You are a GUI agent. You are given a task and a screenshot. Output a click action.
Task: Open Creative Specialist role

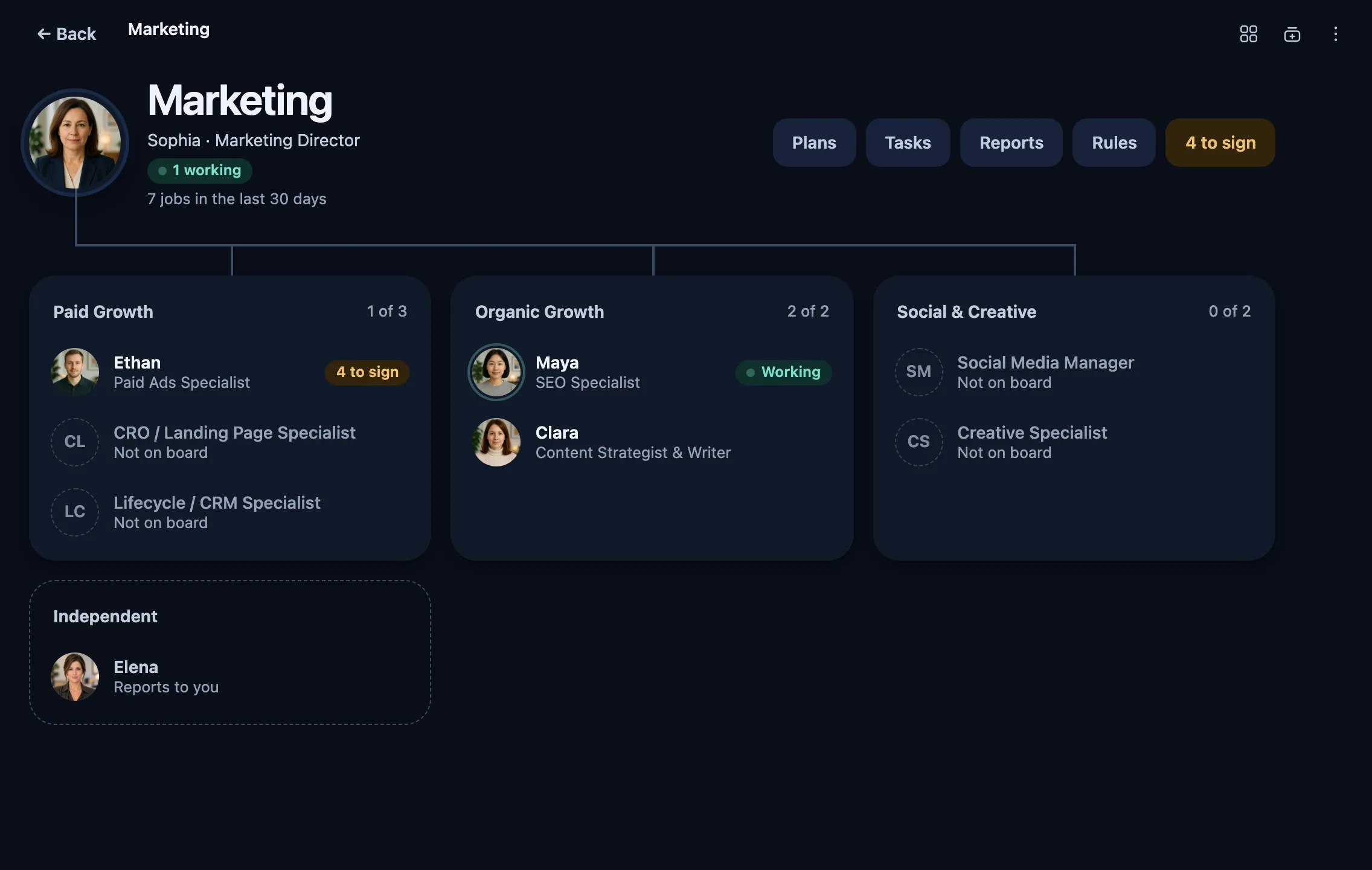point(1032,433)
